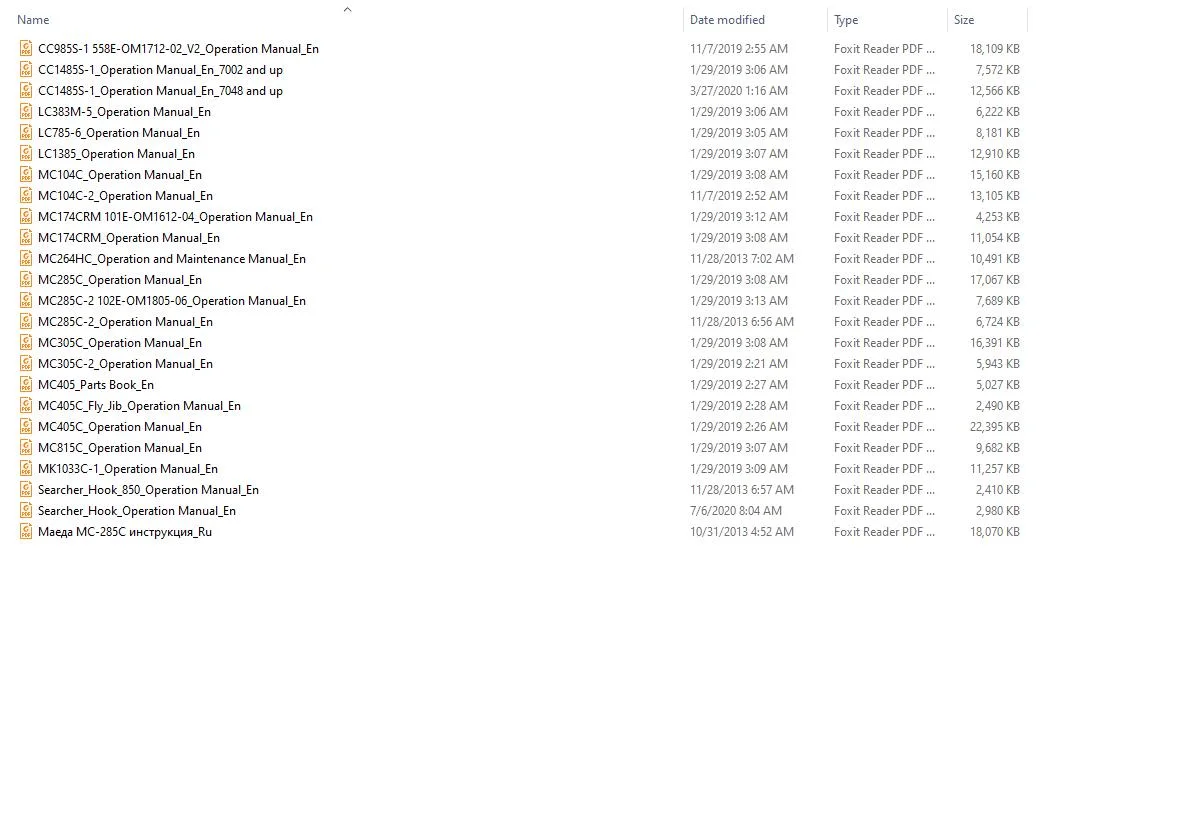
Task: Click icon beside Searcher_Hook_850_Operation Manual_En
Action: [x=26, y=490]
